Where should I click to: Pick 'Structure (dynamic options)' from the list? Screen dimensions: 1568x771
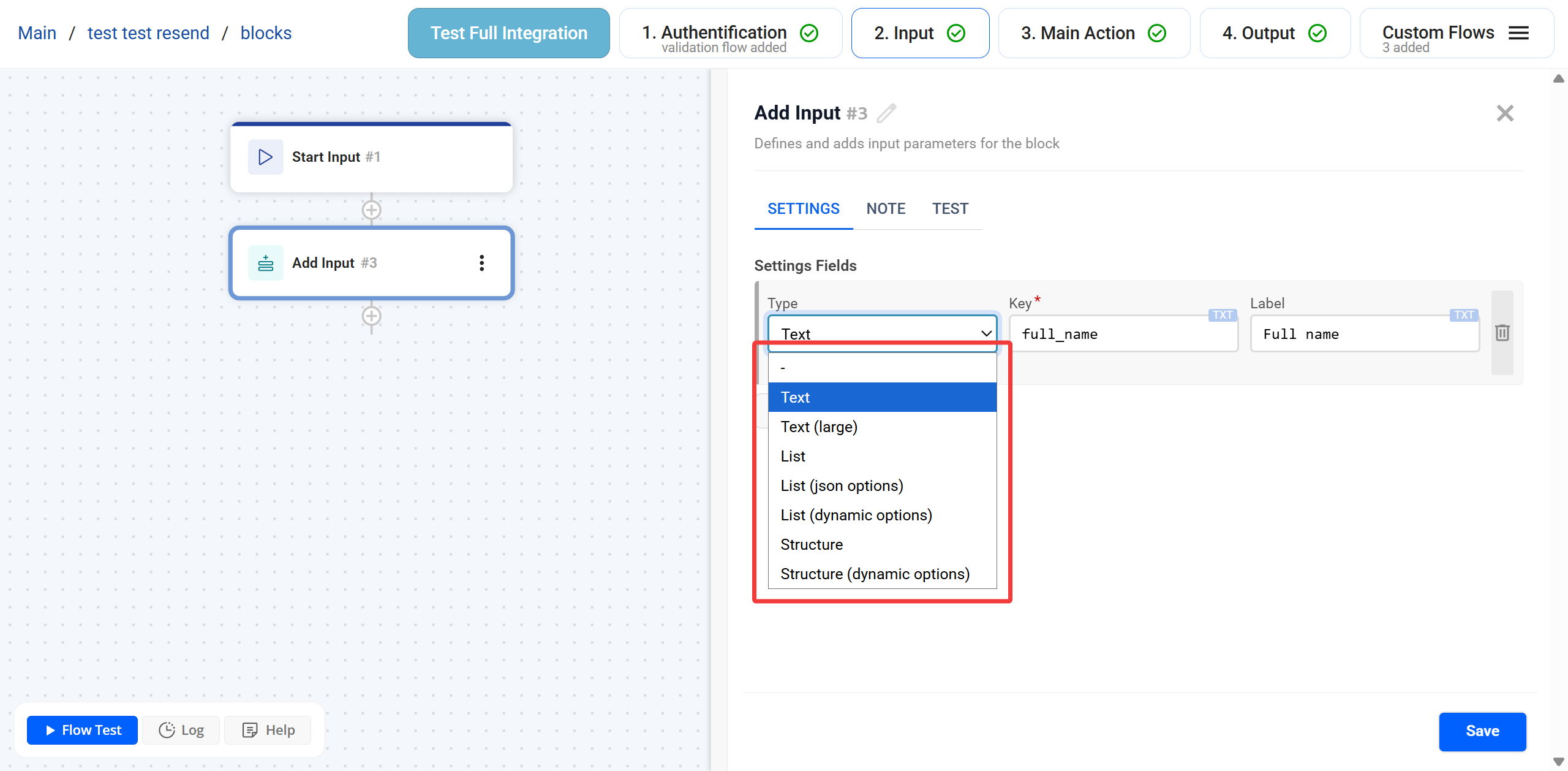[875, 574]
